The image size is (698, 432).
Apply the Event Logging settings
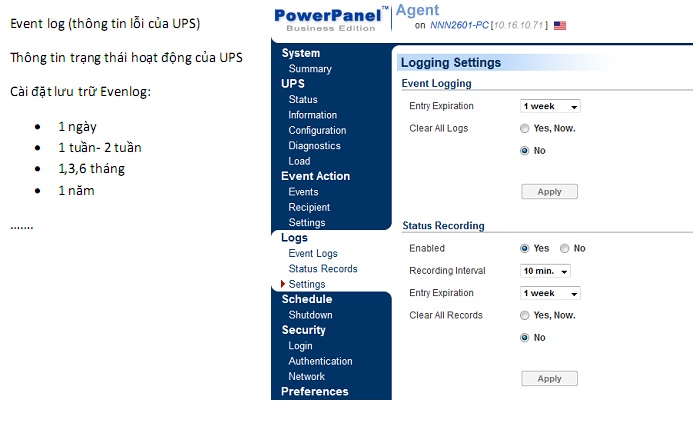[549, 192]
